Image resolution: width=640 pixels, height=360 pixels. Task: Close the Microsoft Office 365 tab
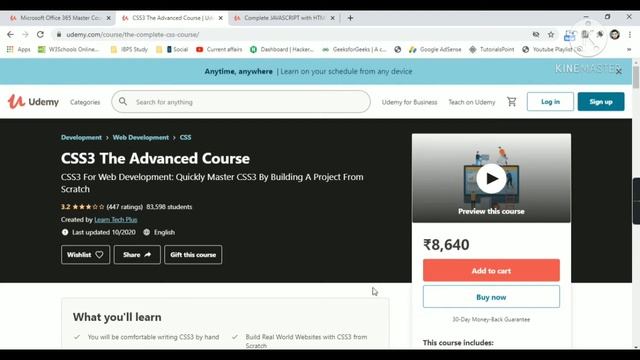click(x=109, y=18)
